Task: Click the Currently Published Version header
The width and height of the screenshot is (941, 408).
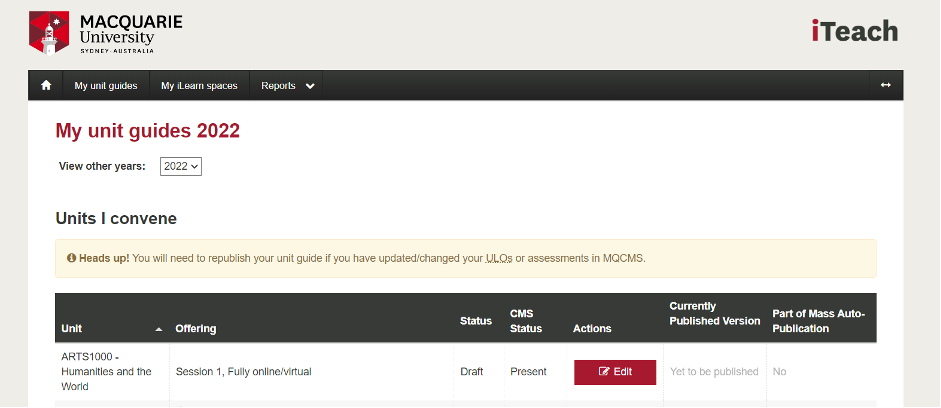Action: click(x=715, y=314)
